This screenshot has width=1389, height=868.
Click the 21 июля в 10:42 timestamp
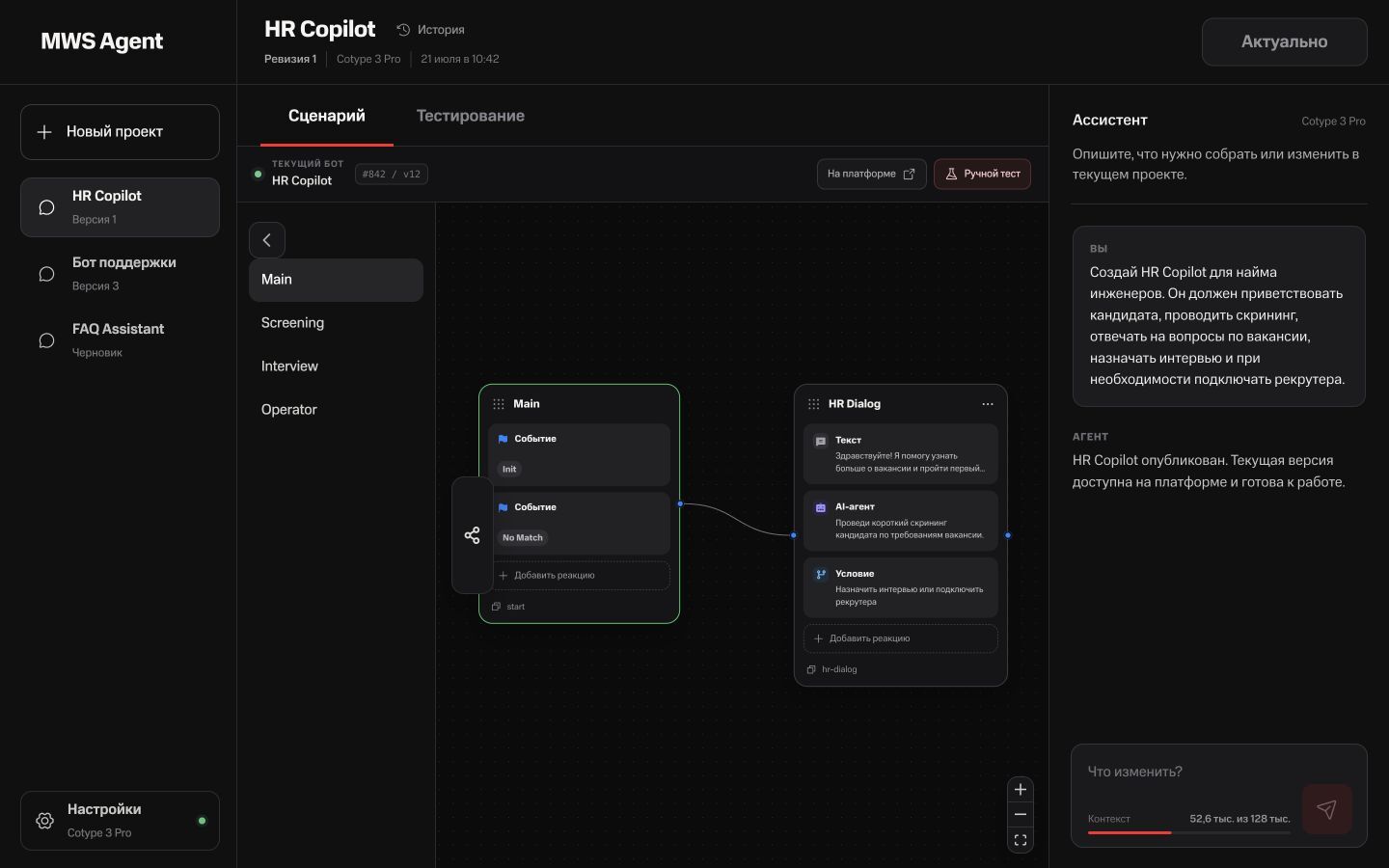460,59
